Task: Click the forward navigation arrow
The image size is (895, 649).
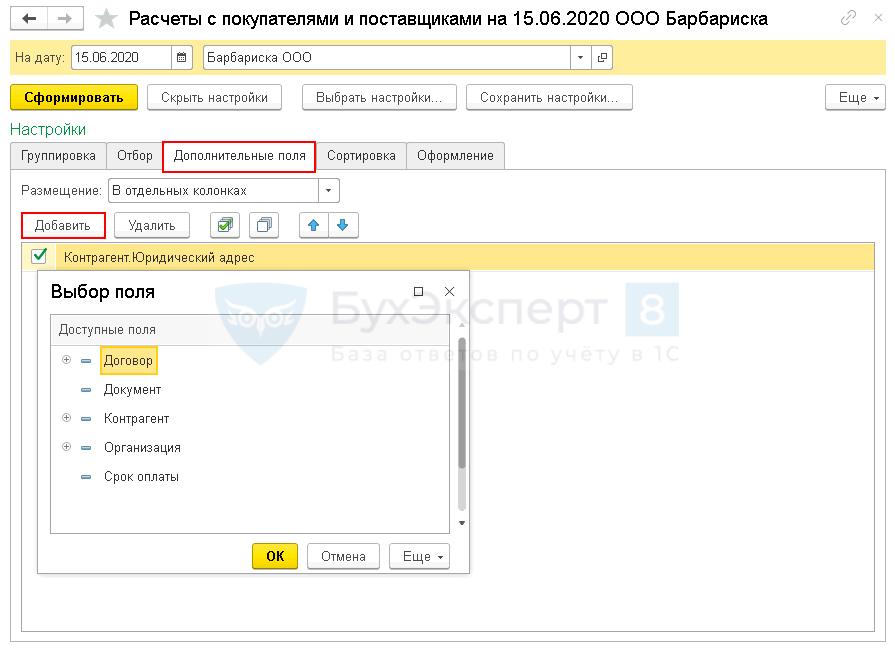Action: [64, 19]
